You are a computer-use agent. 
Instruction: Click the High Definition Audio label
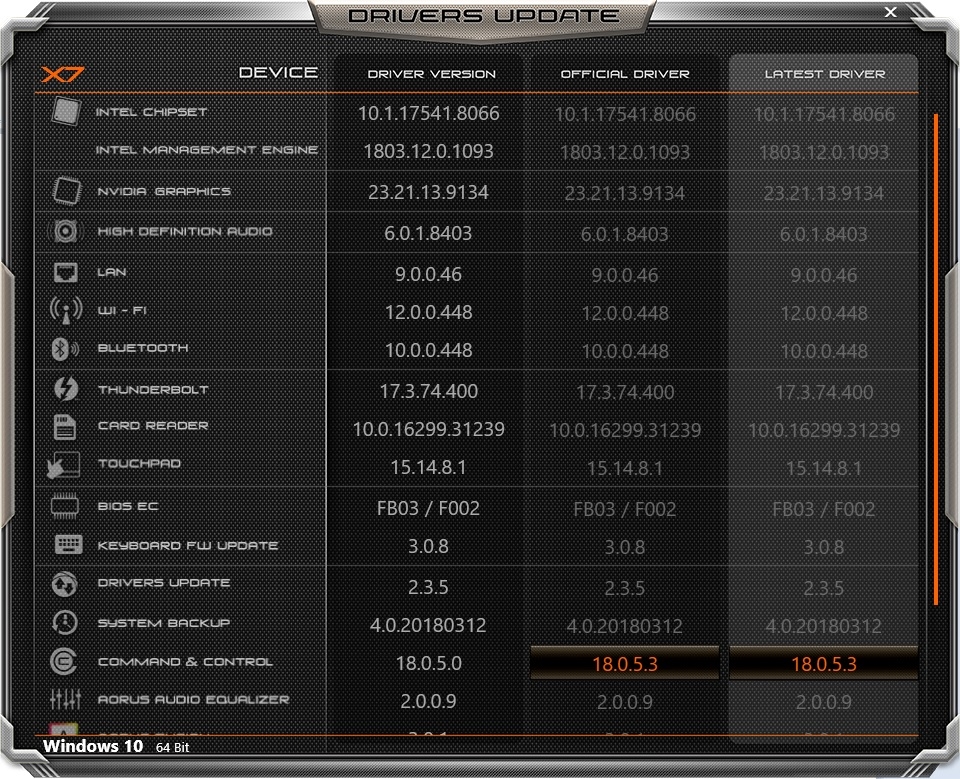(x=185, y=231)
